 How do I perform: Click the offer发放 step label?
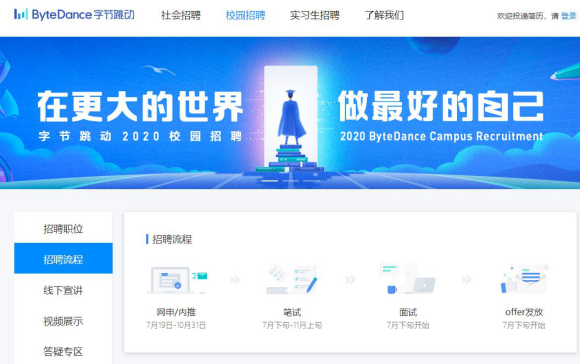click(x=524, y=312)
